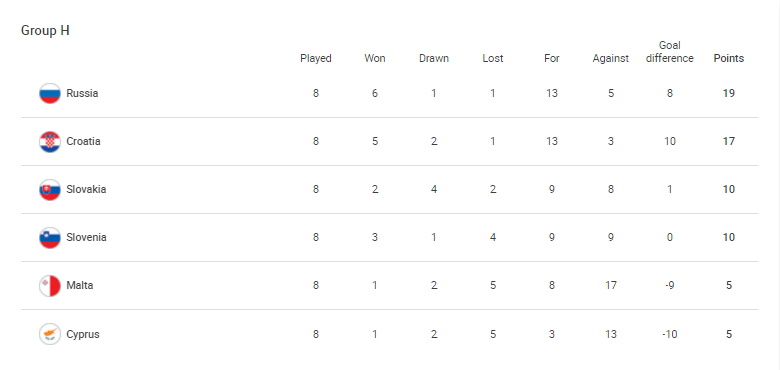Click the Drawn column header
The image size is (780, 370).
click(x=434, y=58)
